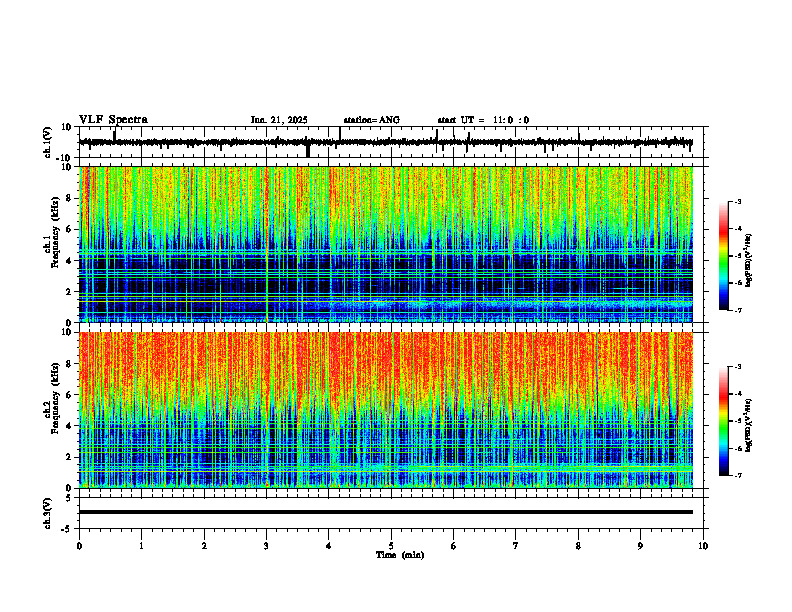
Task: Click the "Time (min)" axis label
Action: [x=400, y=555]
